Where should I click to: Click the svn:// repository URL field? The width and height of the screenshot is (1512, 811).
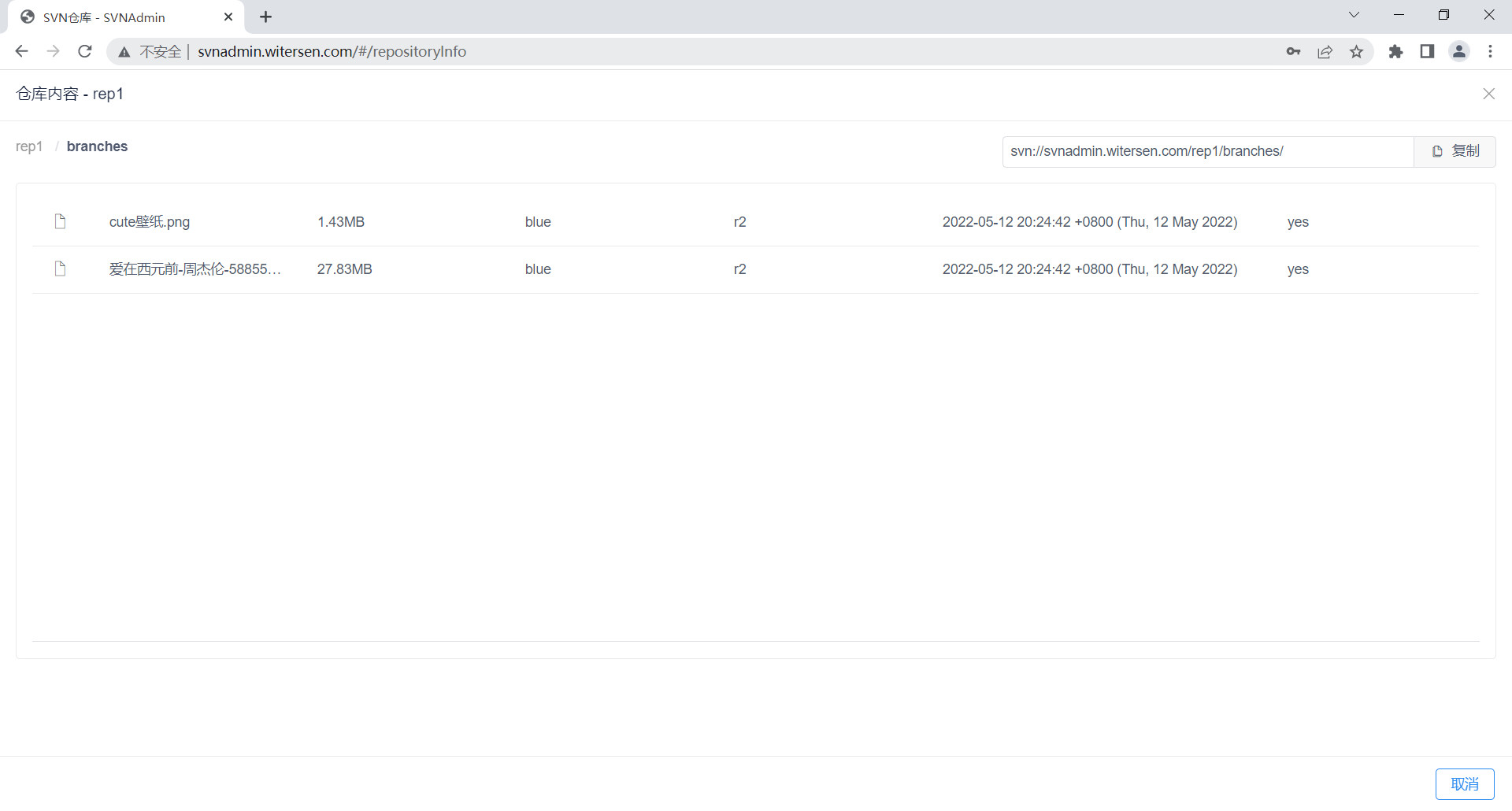coord(1206,151)
